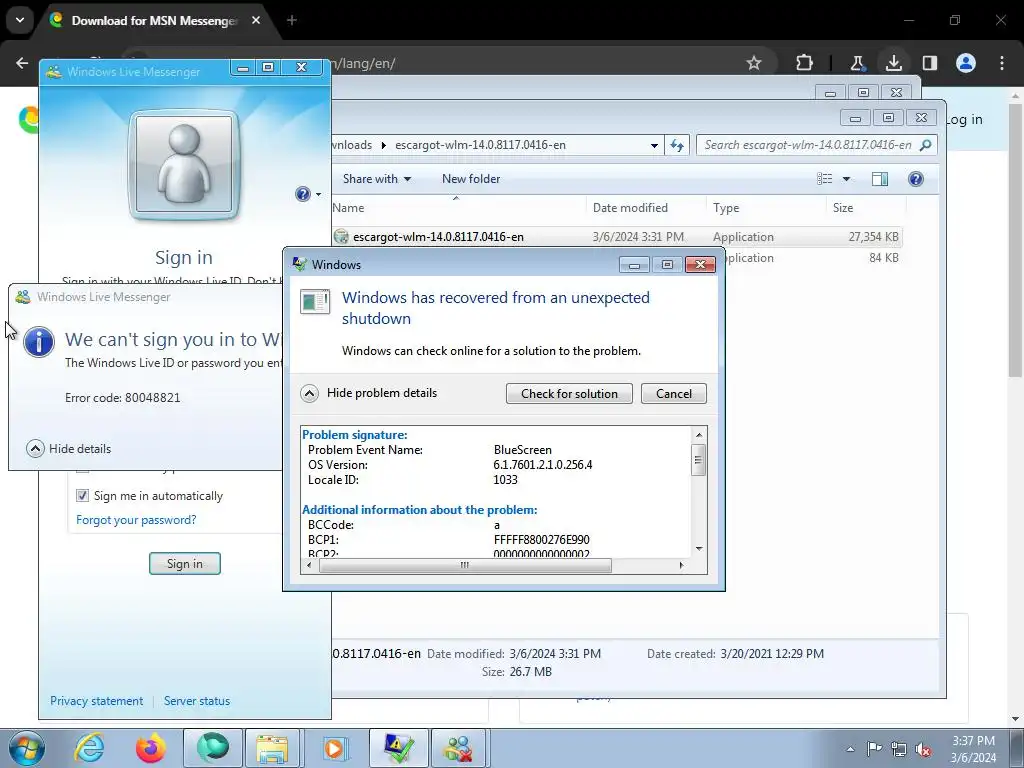The width and height of the screenshot is (1024, 768).
Task: Open a new browser tab
Action: click(x=292, y=20)
